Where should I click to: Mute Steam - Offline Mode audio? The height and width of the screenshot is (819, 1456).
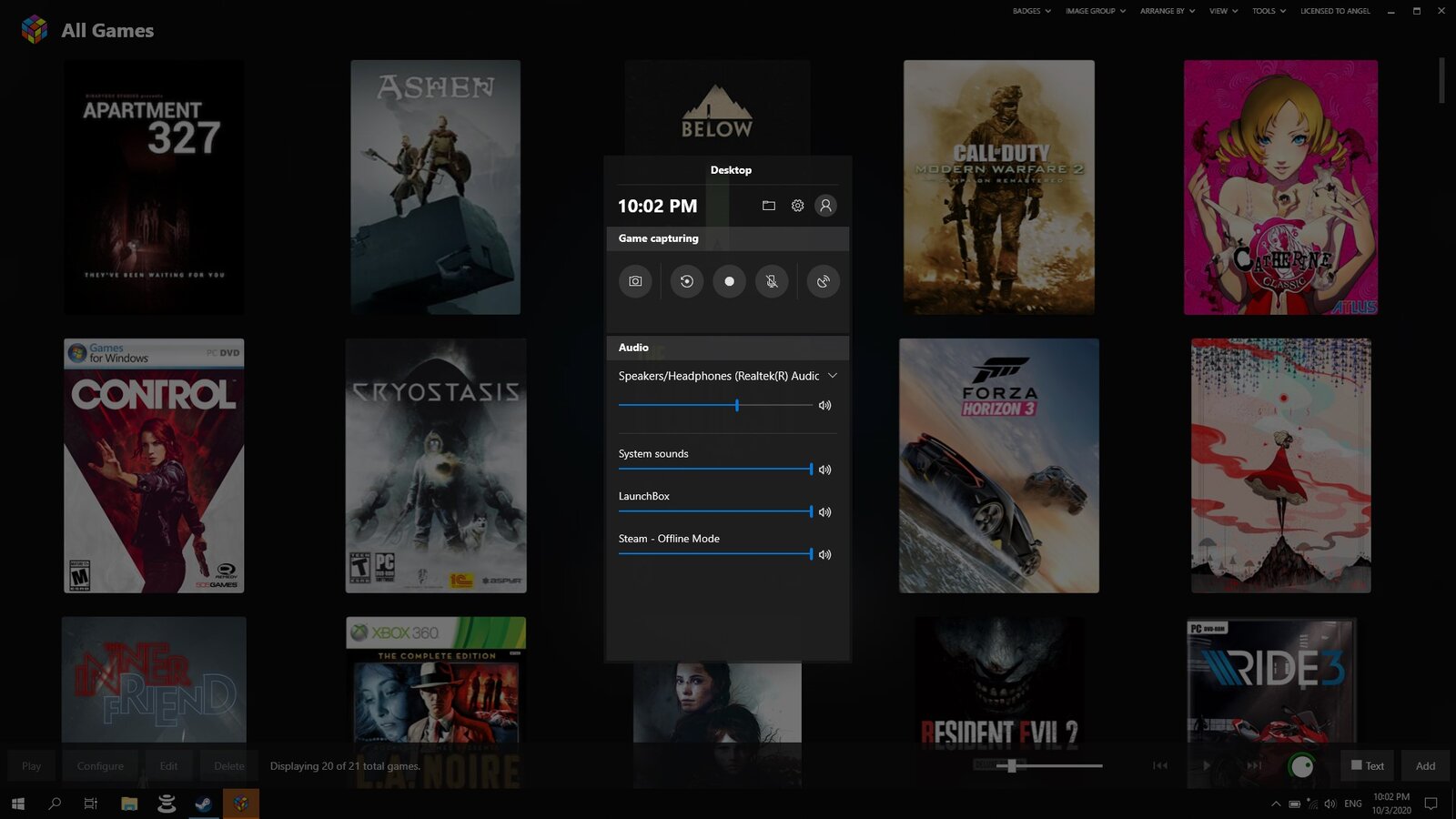tap(824, 554)
